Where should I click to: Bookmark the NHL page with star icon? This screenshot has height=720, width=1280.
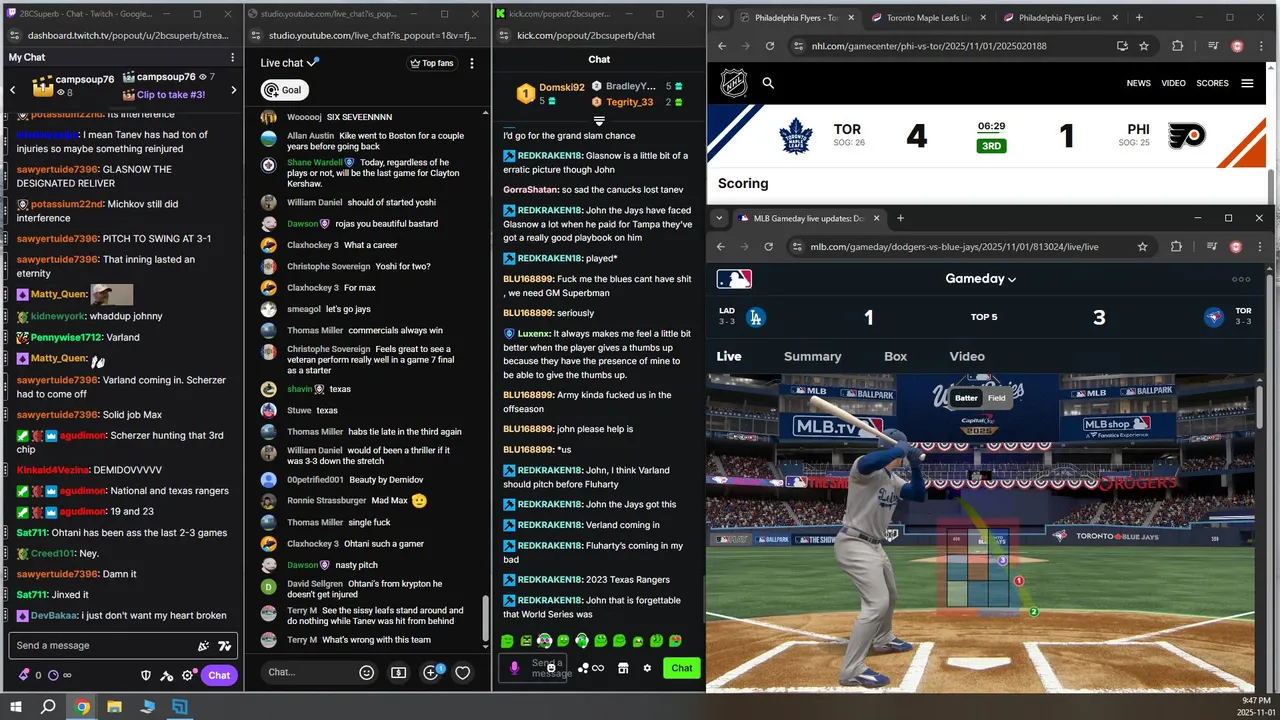click(1144, 46)
